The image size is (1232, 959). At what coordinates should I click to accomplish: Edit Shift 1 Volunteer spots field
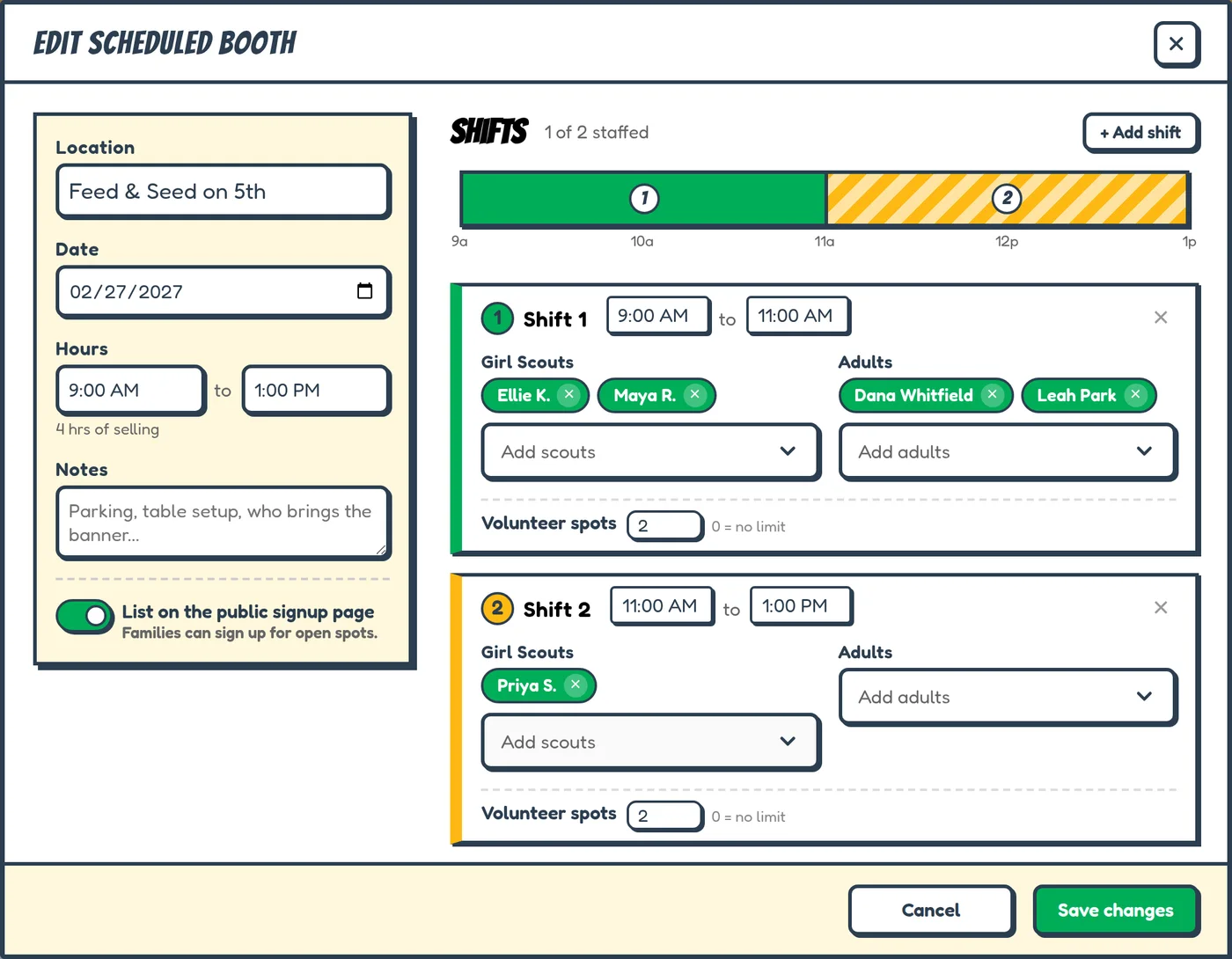point(665,526)
